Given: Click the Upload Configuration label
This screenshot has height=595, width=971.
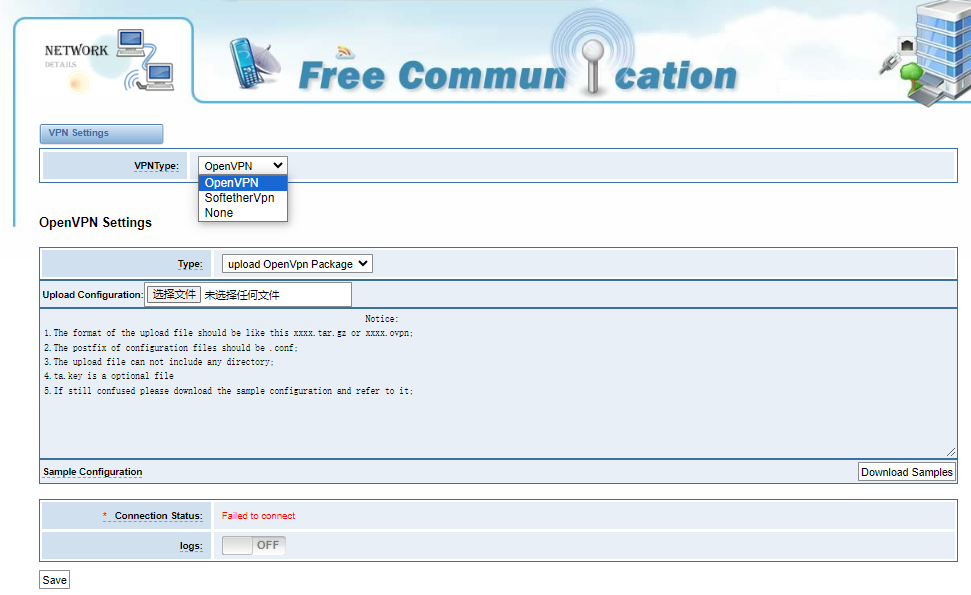Looking at the screenshot, I should pos(92,295).
